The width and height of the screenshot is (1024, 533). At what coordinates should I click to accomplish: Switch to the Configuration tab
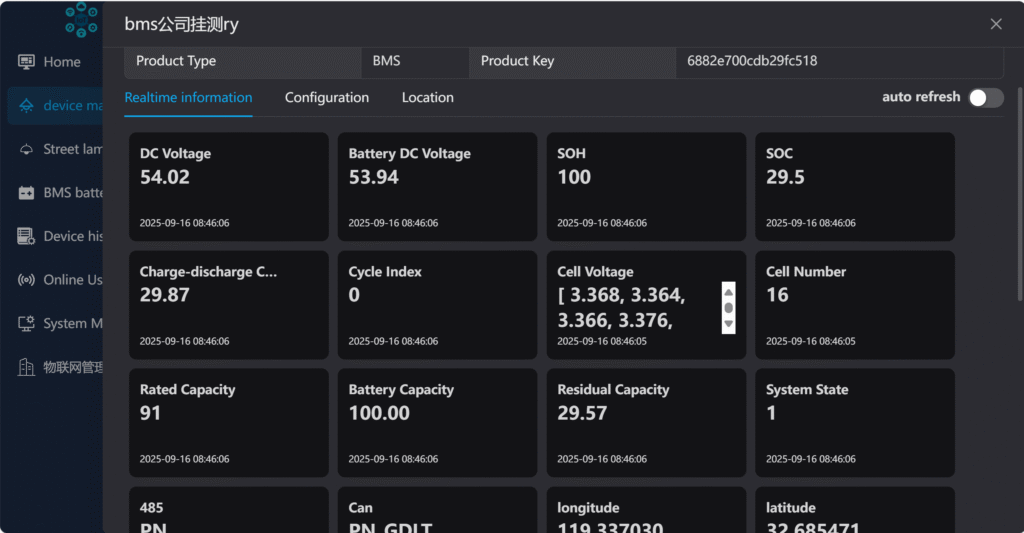coord(327,98)
